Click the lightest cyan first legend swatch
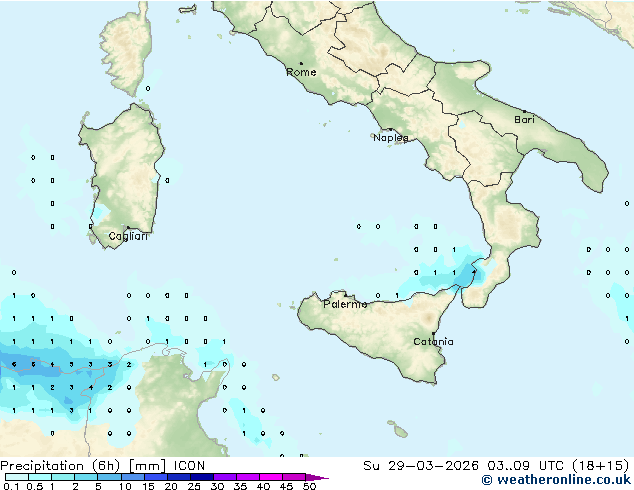The image size is (634, 490). point(17,477)
